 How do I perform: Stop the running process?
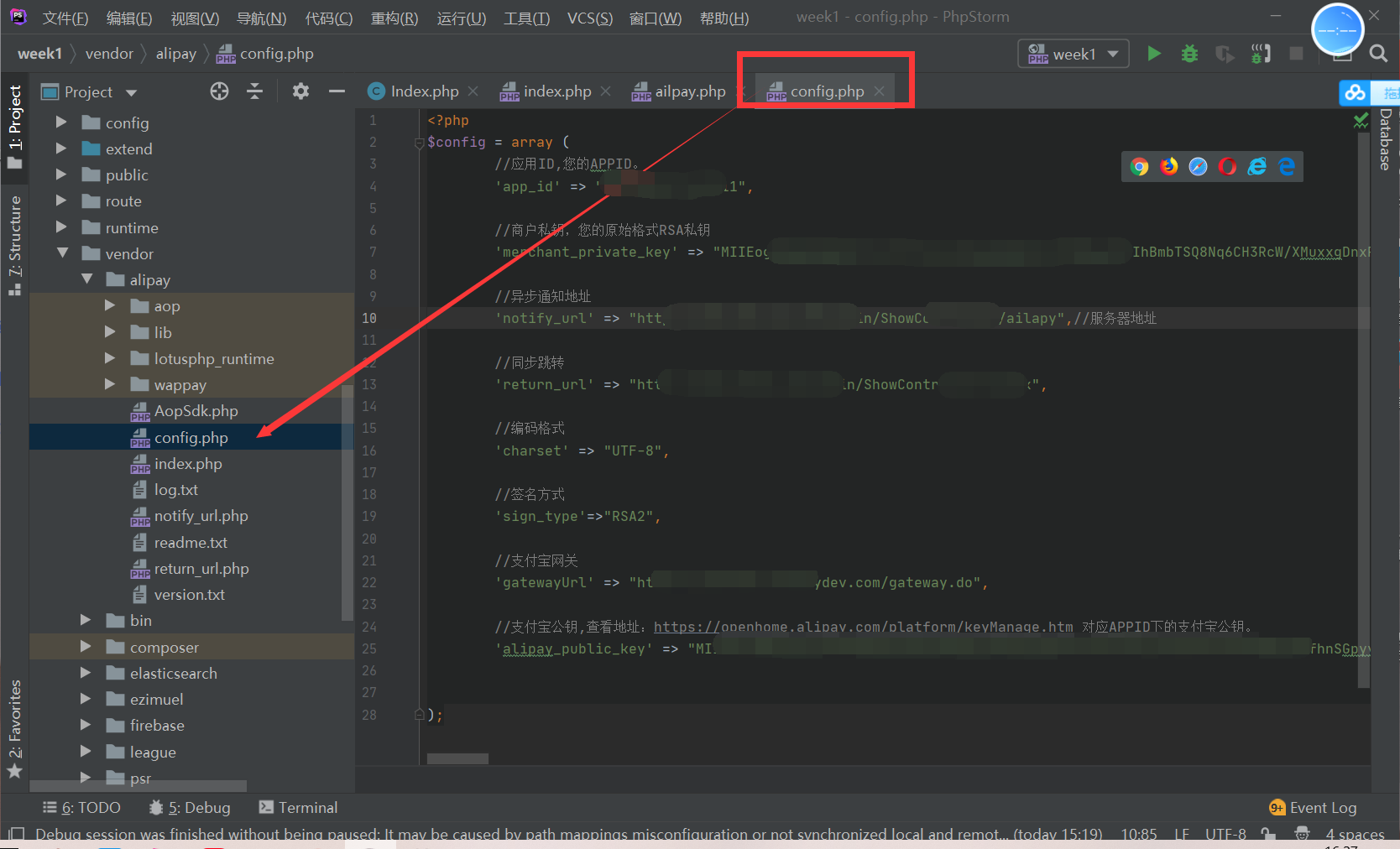[x=1296, y=54]
